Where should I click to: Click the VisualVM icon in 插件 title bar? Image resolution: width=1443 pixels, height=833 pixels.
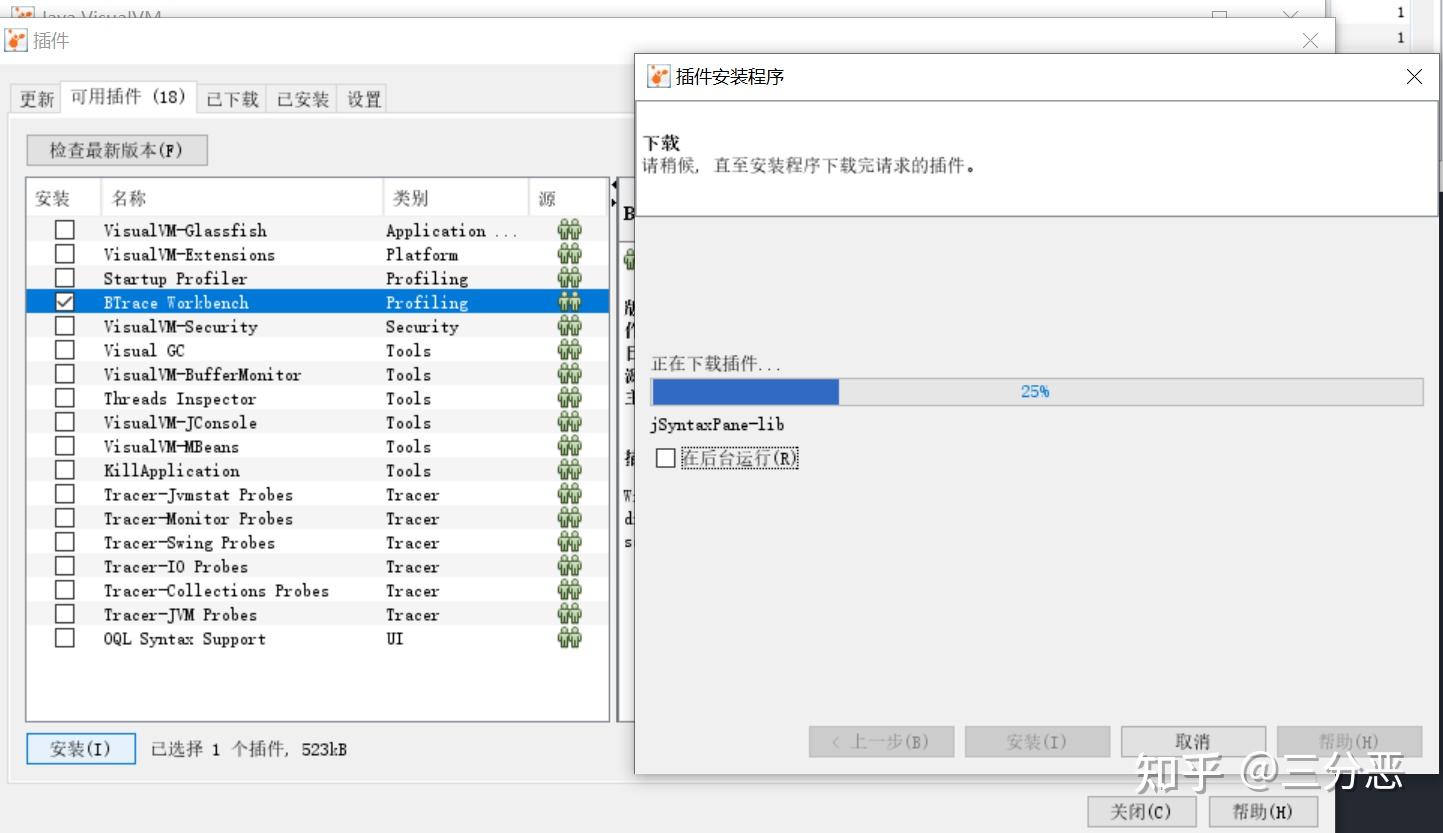(16, 40)
